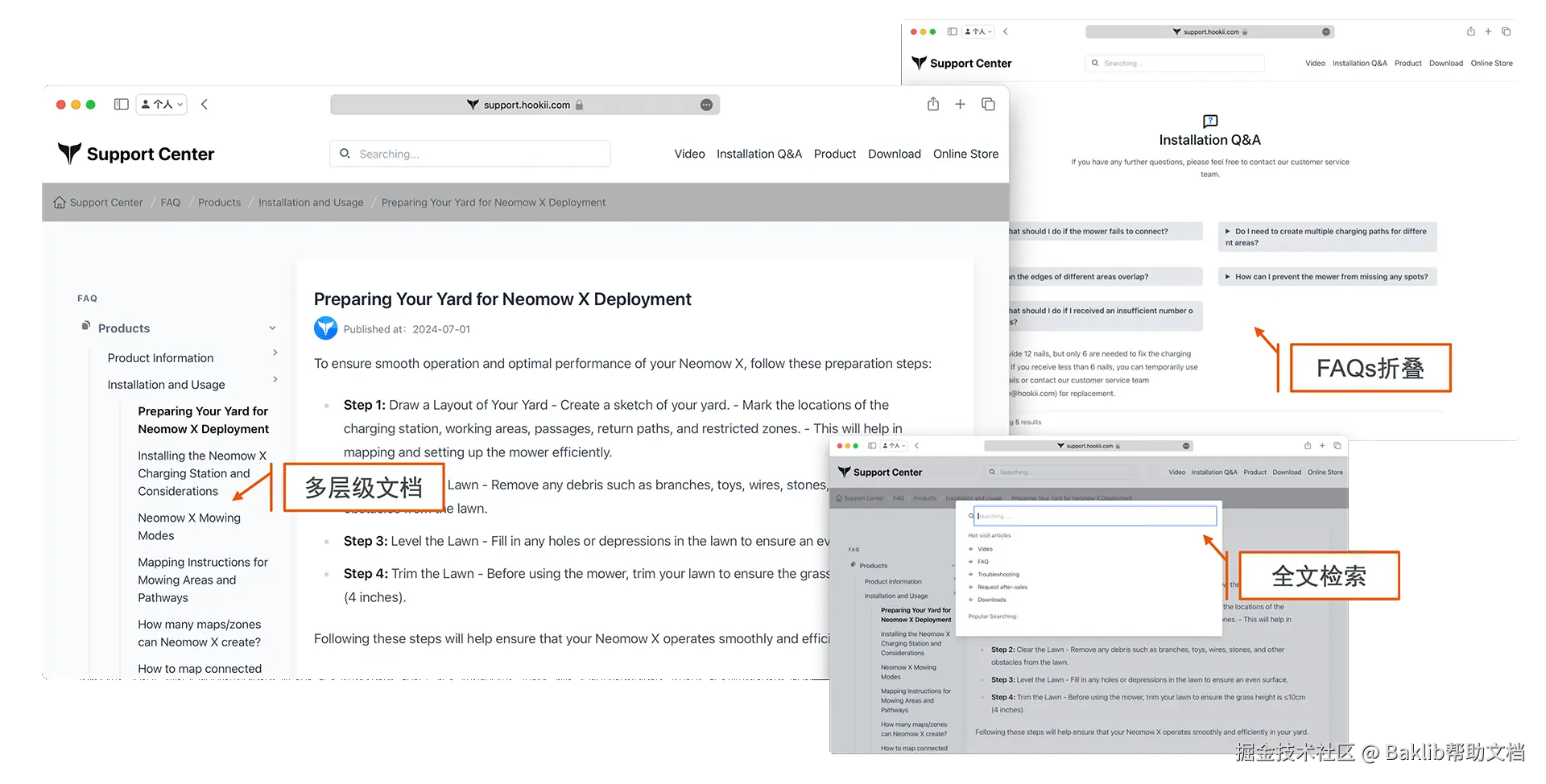Select Request after-sales in hot visit articles
Viewport: 1546px width, 784px height.
coord(1002,588)
